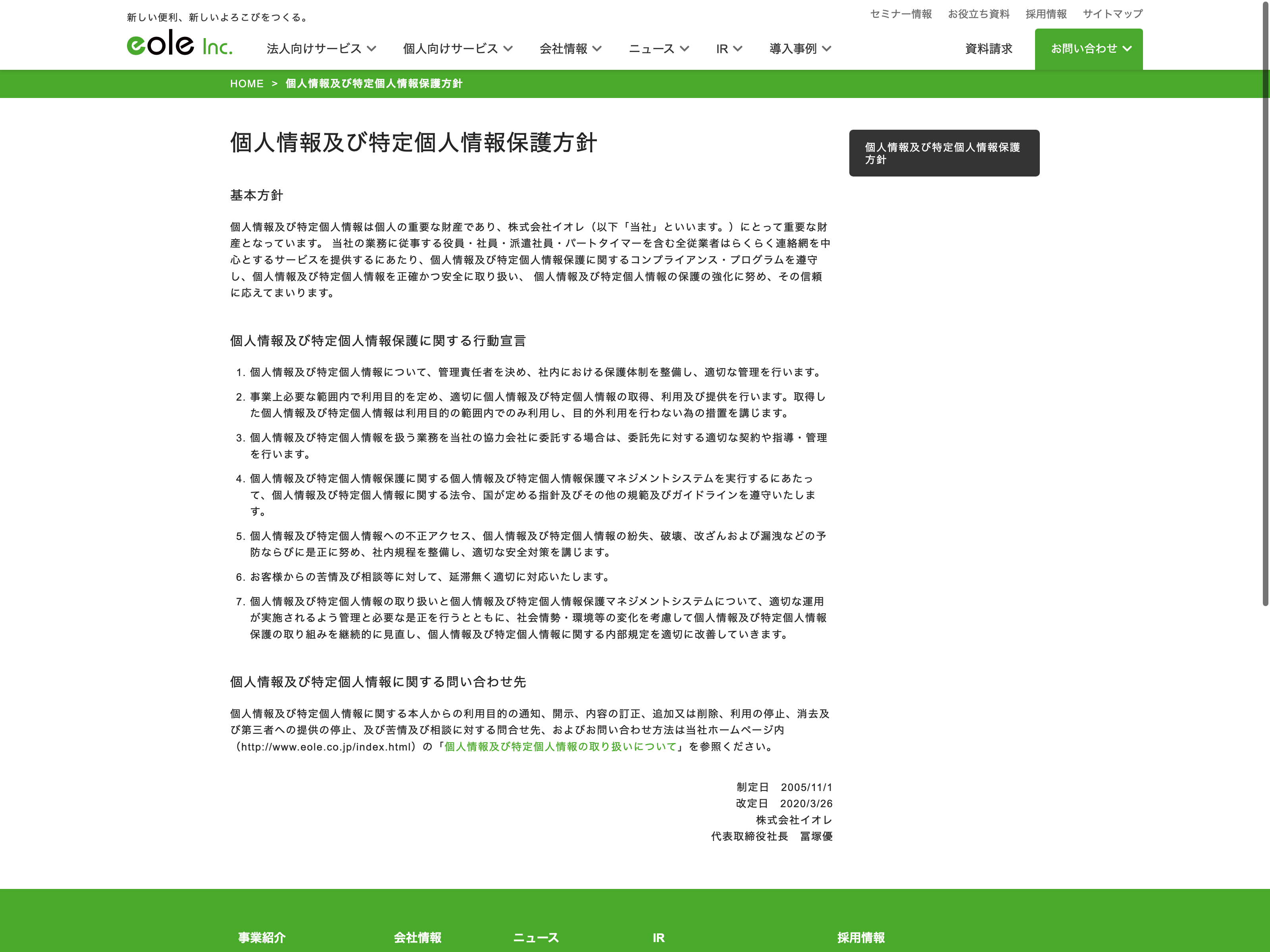Go to 採用情報 in header links
The width and height of the screenshot is (1270, 952).
click(x=1045, y=14)
